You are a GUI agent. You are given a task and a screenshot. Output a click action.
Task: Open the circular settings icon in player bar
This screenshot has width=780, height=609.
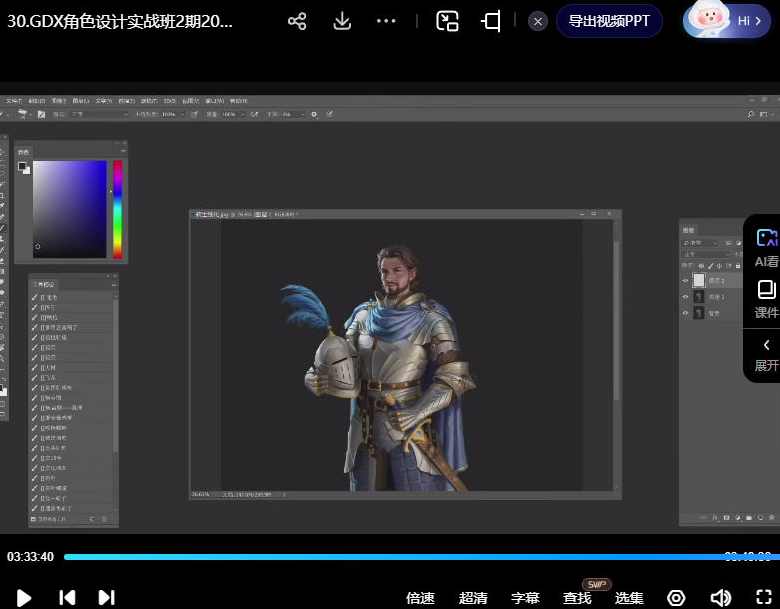[676, 597]
